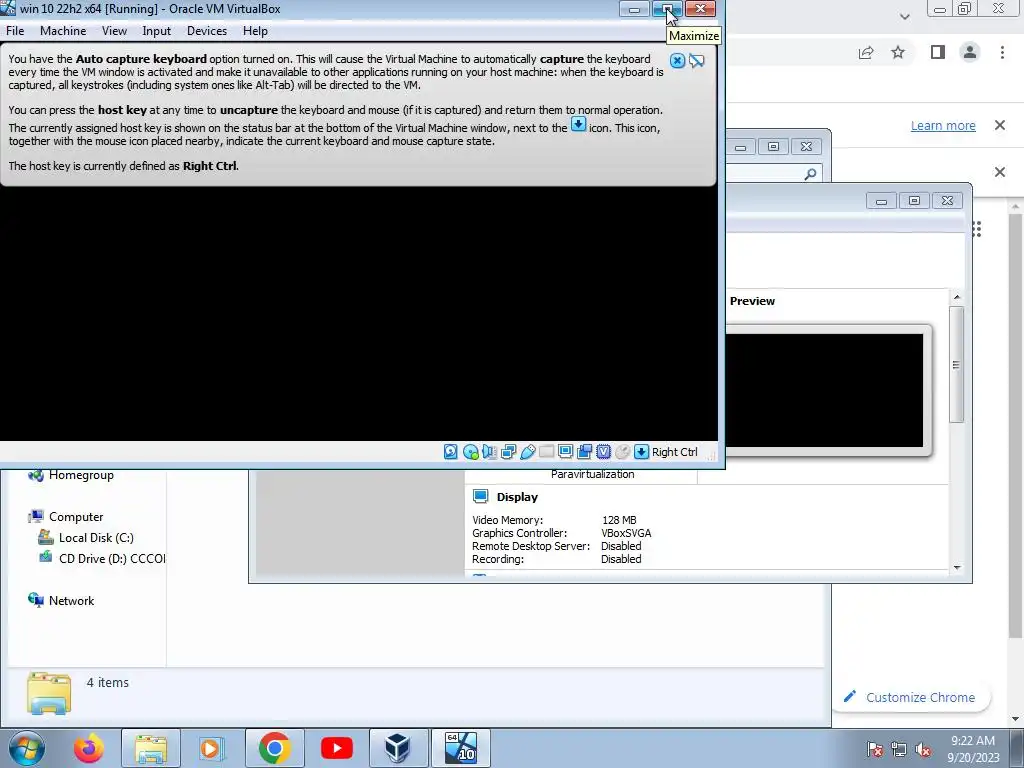
Task: Open the Input menu
Action: pyautogui.click(x=157, y=31)
